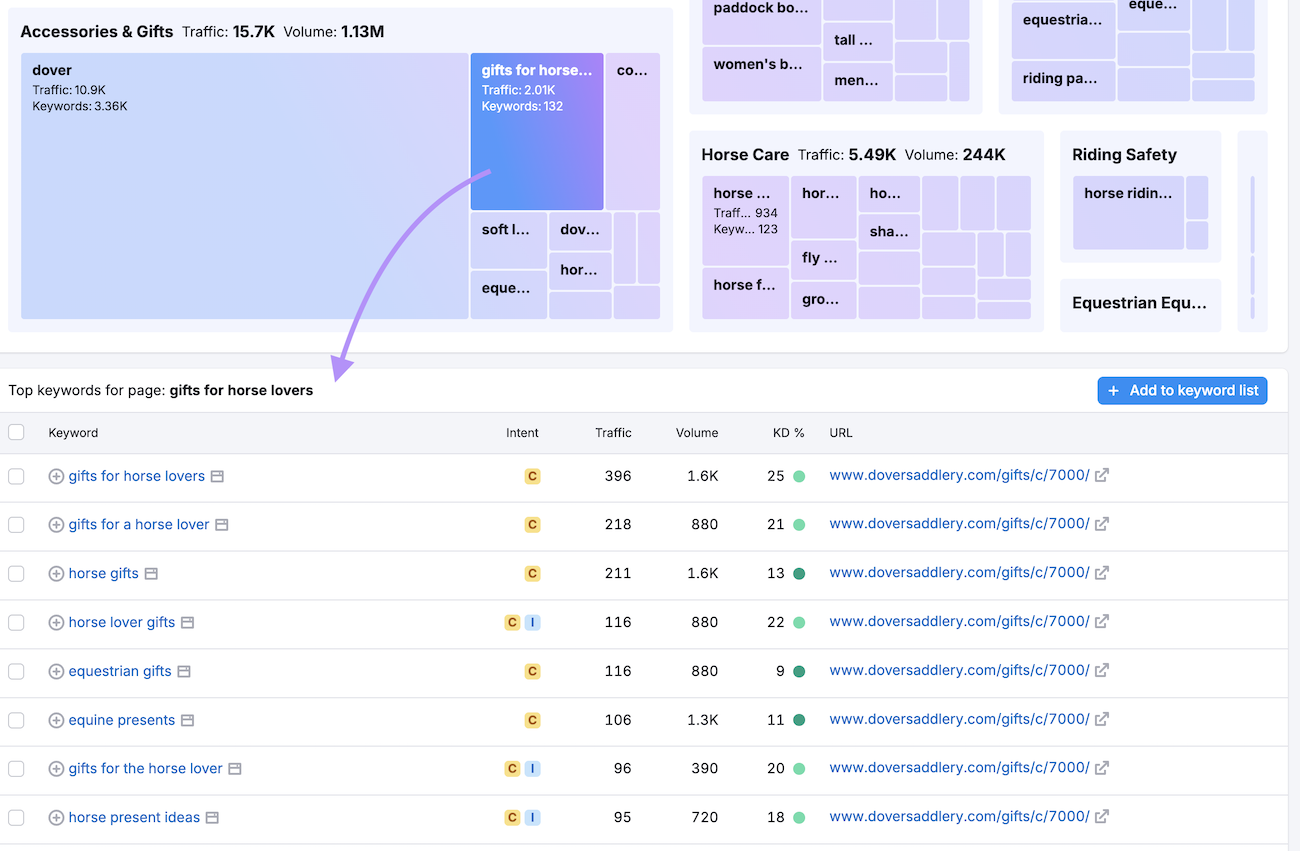1300x851 pixels.
Task: Open the 'gifts for horse lovers' keyword link
Action: coord(136,476)
